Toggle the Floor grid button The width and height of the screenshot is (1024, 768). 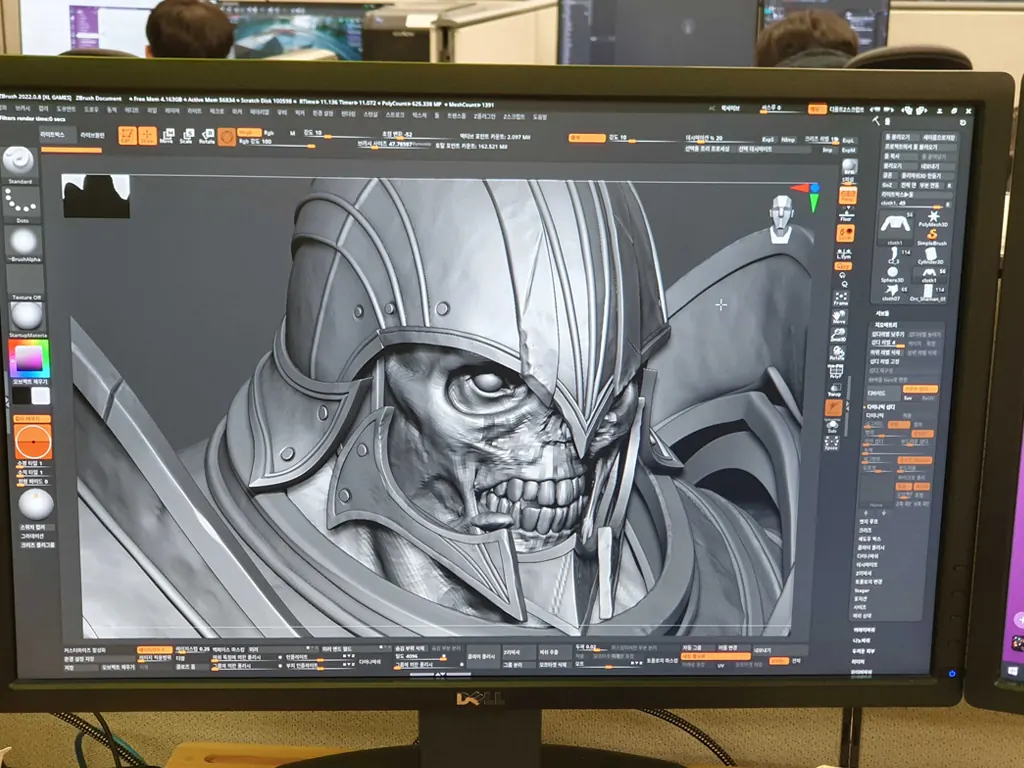(846, 214)
